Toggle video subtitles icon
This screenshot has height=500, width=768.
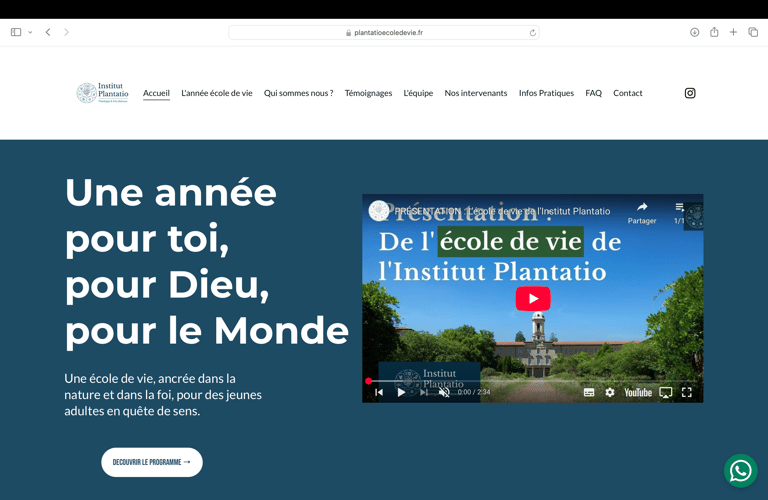coord(589,392)
